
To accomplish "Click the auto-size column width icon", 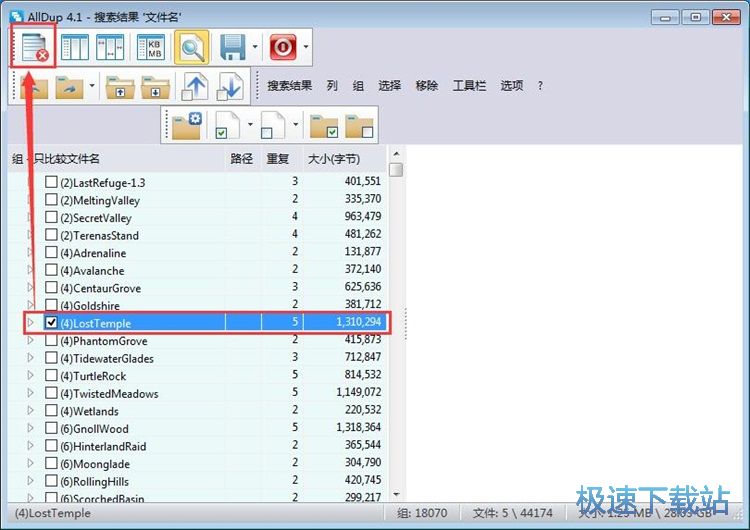I will coord(110,47).
